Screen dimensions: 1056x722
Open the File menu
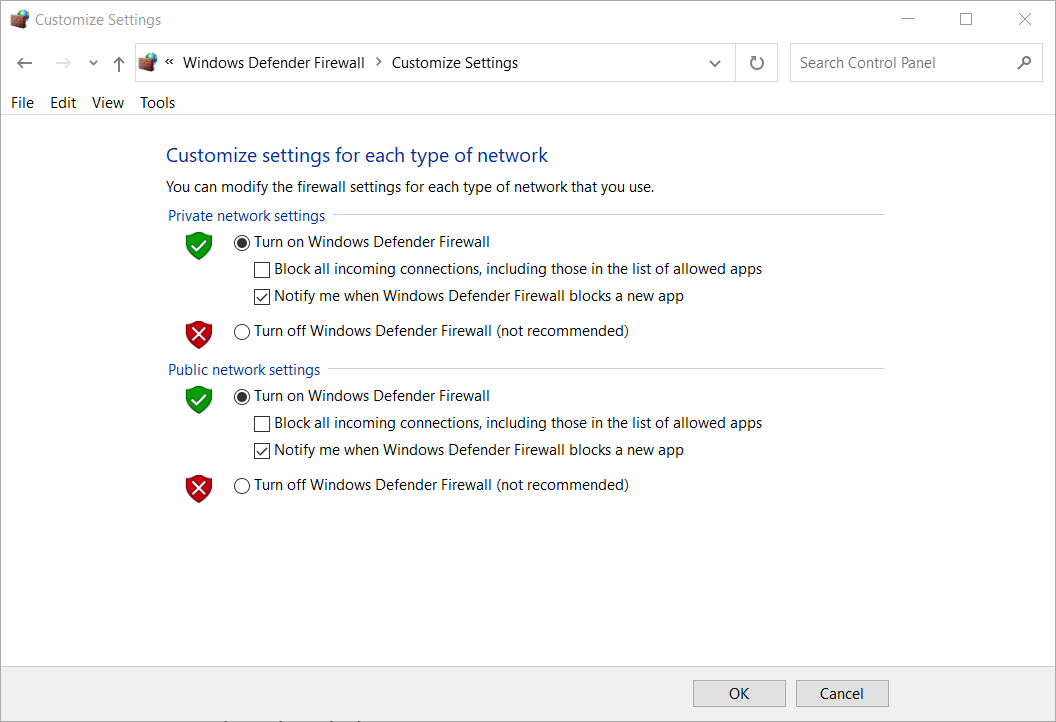22,102
